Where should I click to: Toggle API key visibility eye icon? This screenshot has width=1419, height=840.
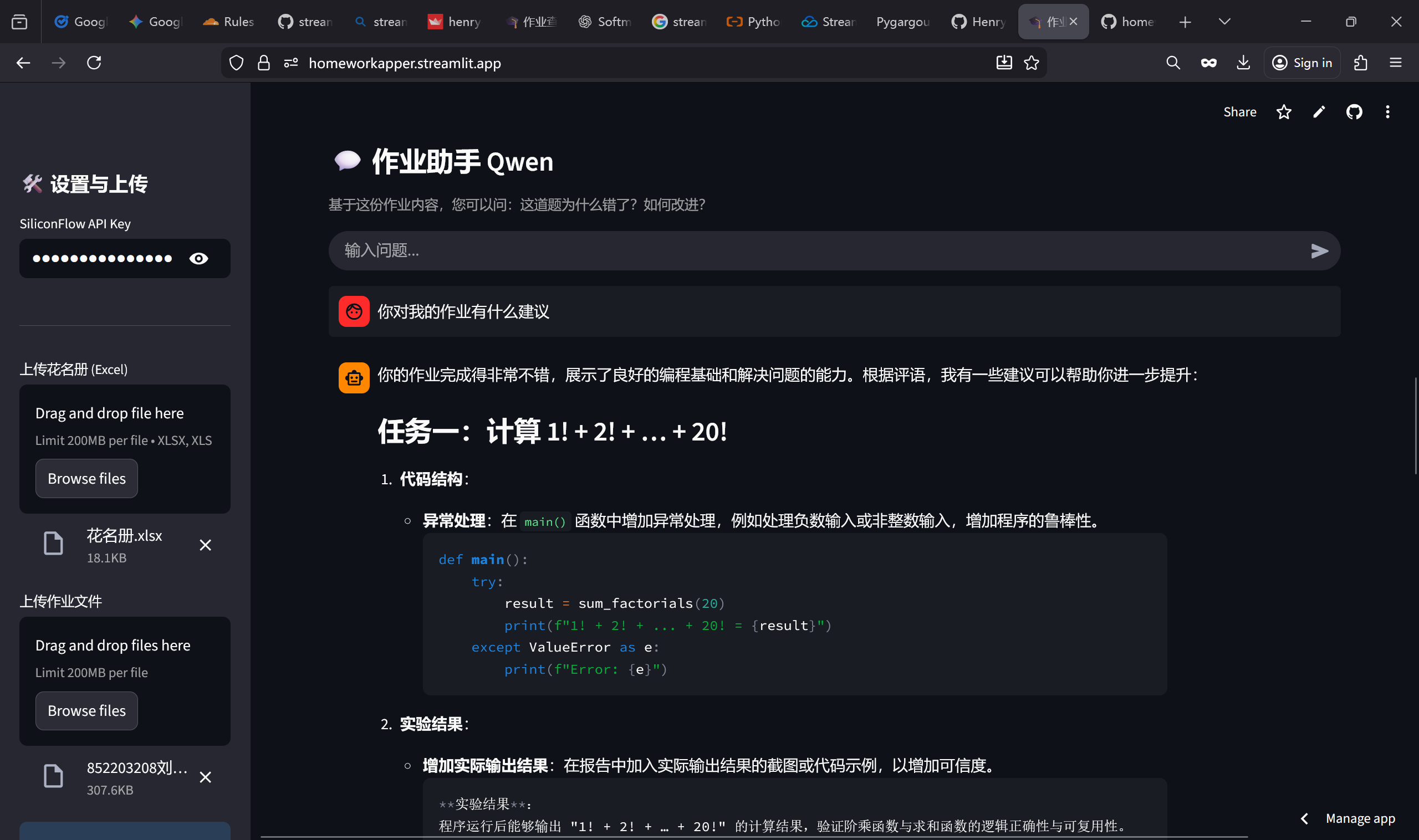(x=199, y=259)
